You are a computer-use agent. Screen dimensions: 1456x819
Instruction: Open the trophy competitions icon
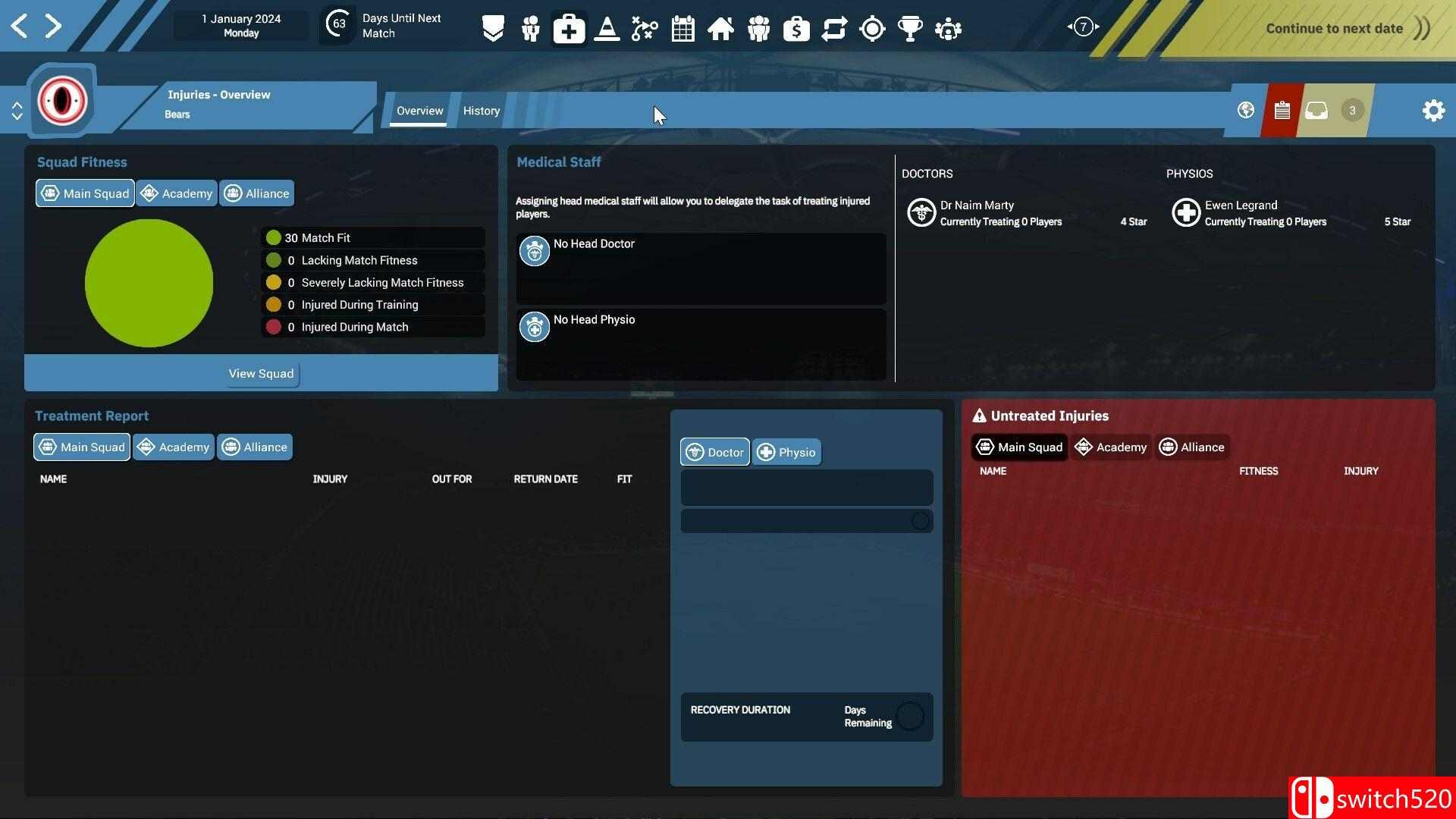(910, 29)
